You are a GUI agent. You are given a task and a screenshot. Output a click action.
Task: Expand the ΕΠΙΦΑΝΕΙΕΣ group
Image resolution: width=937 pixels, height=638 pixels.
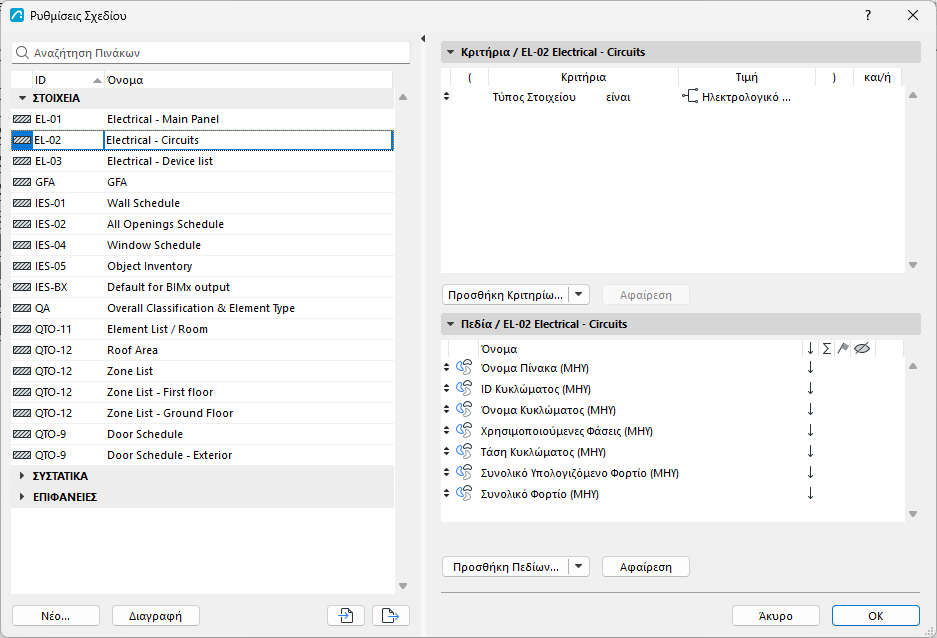click(x=22, y=496)
